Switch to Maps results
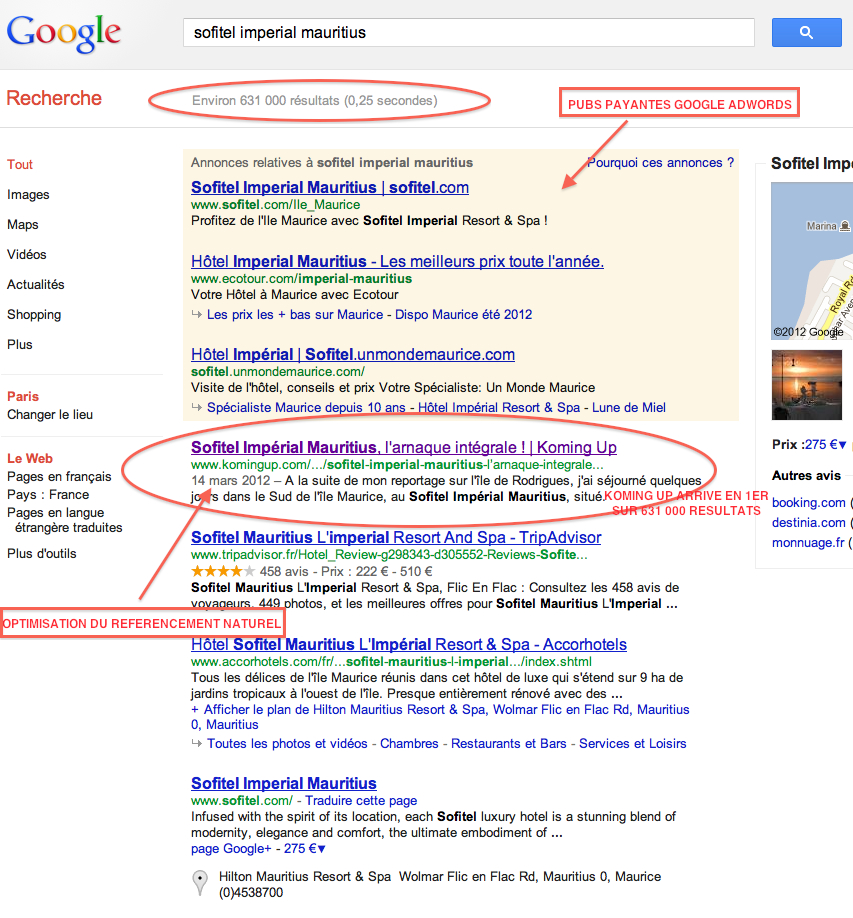853x918 pixels. tap(23, 225)
